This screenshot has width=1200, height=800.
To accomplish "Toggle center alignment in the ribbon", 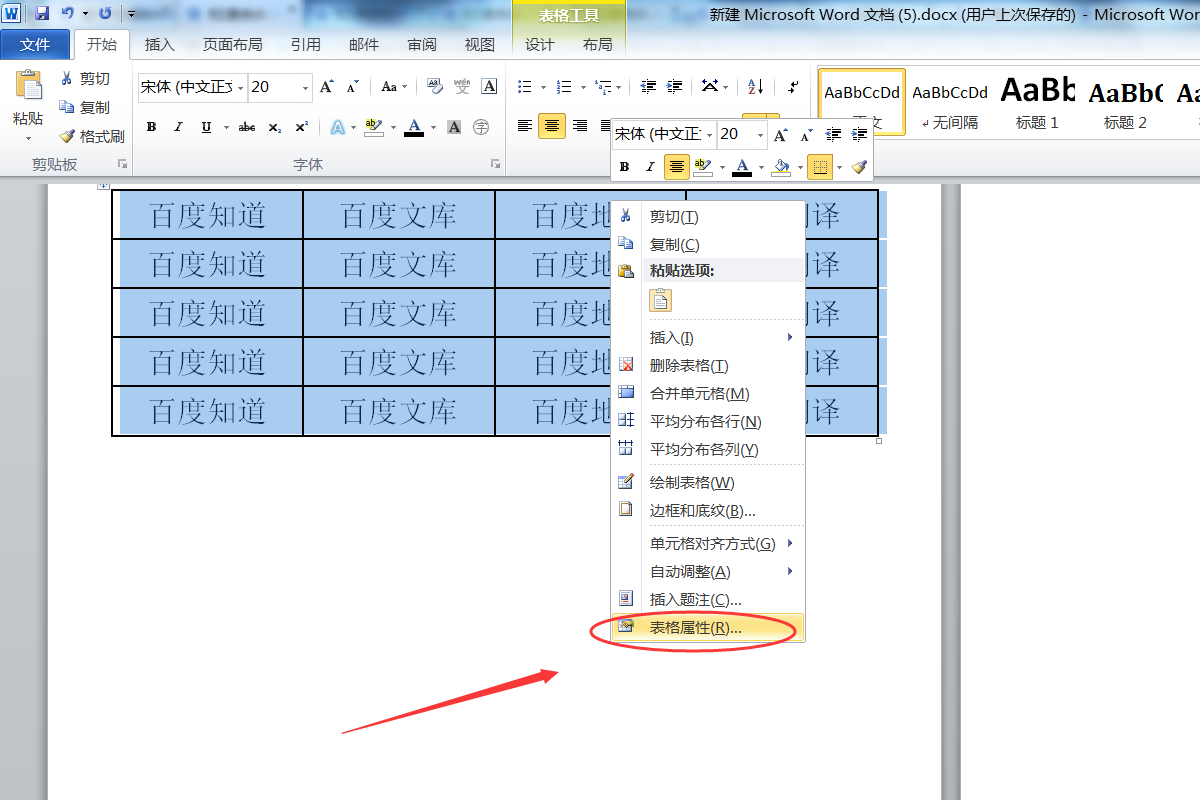I will click(552, 126).
